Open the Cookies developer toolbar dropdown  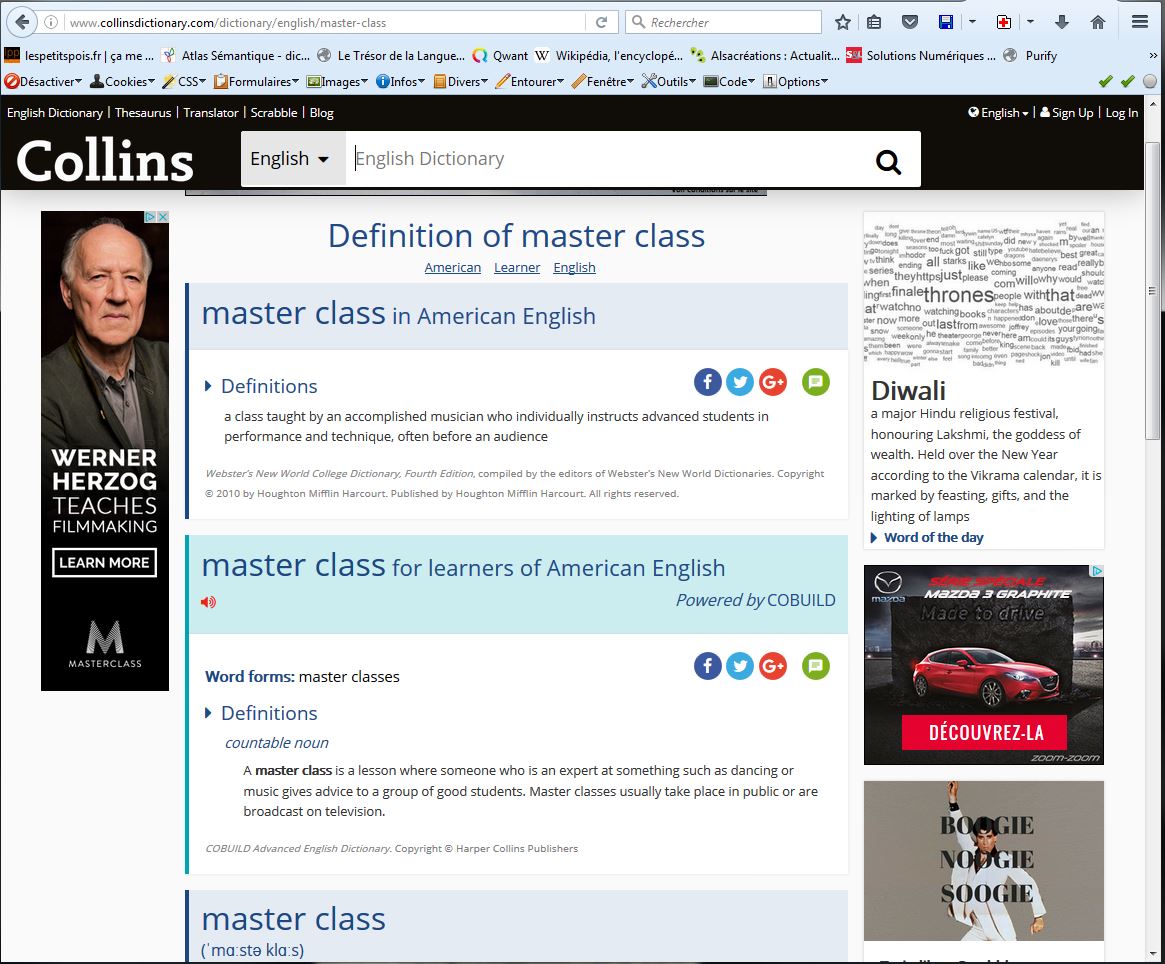pyautogui.click(x=123, y=81)
